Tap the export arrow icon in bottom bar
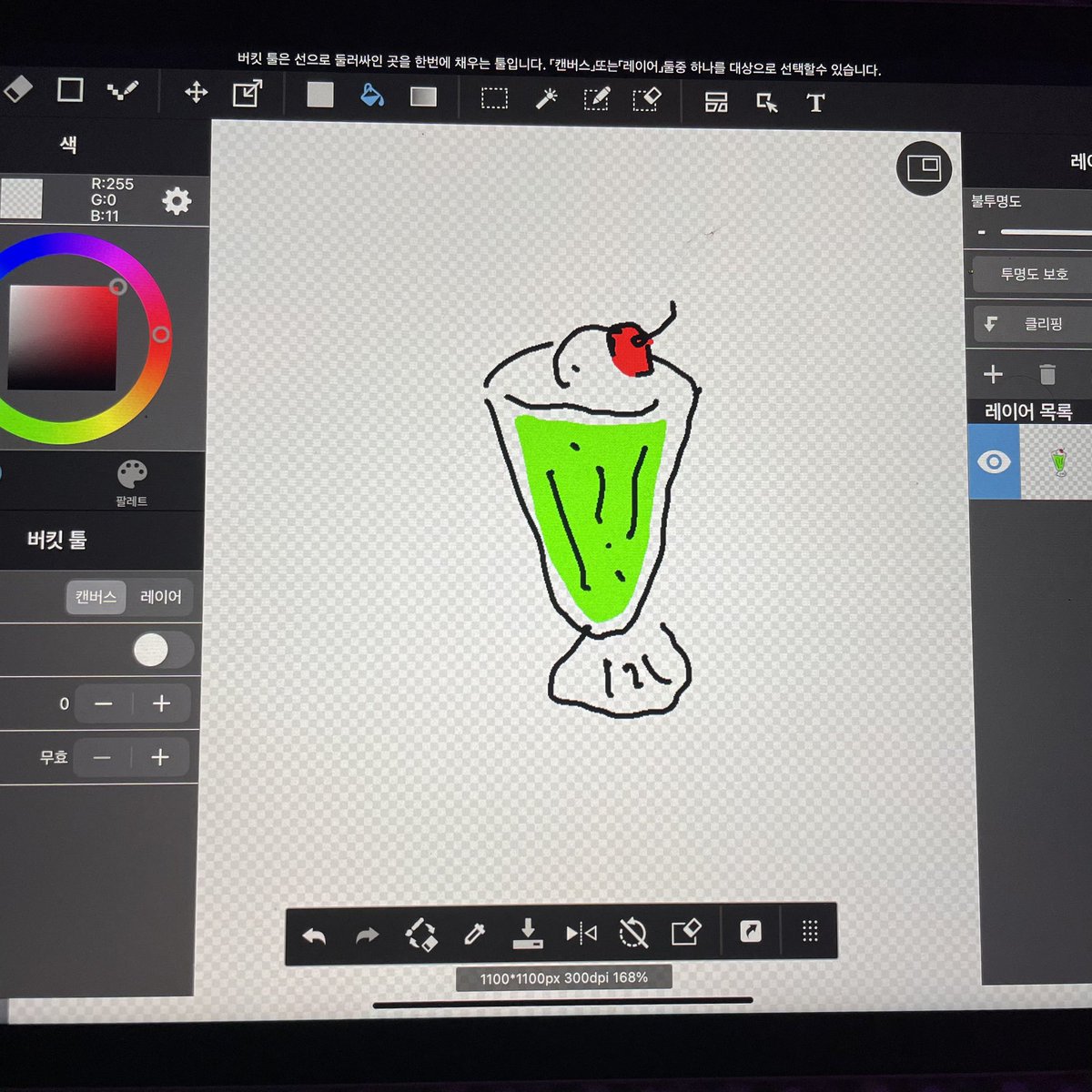This screenshot has height=1092, width=1092. [x=751, y=931]
